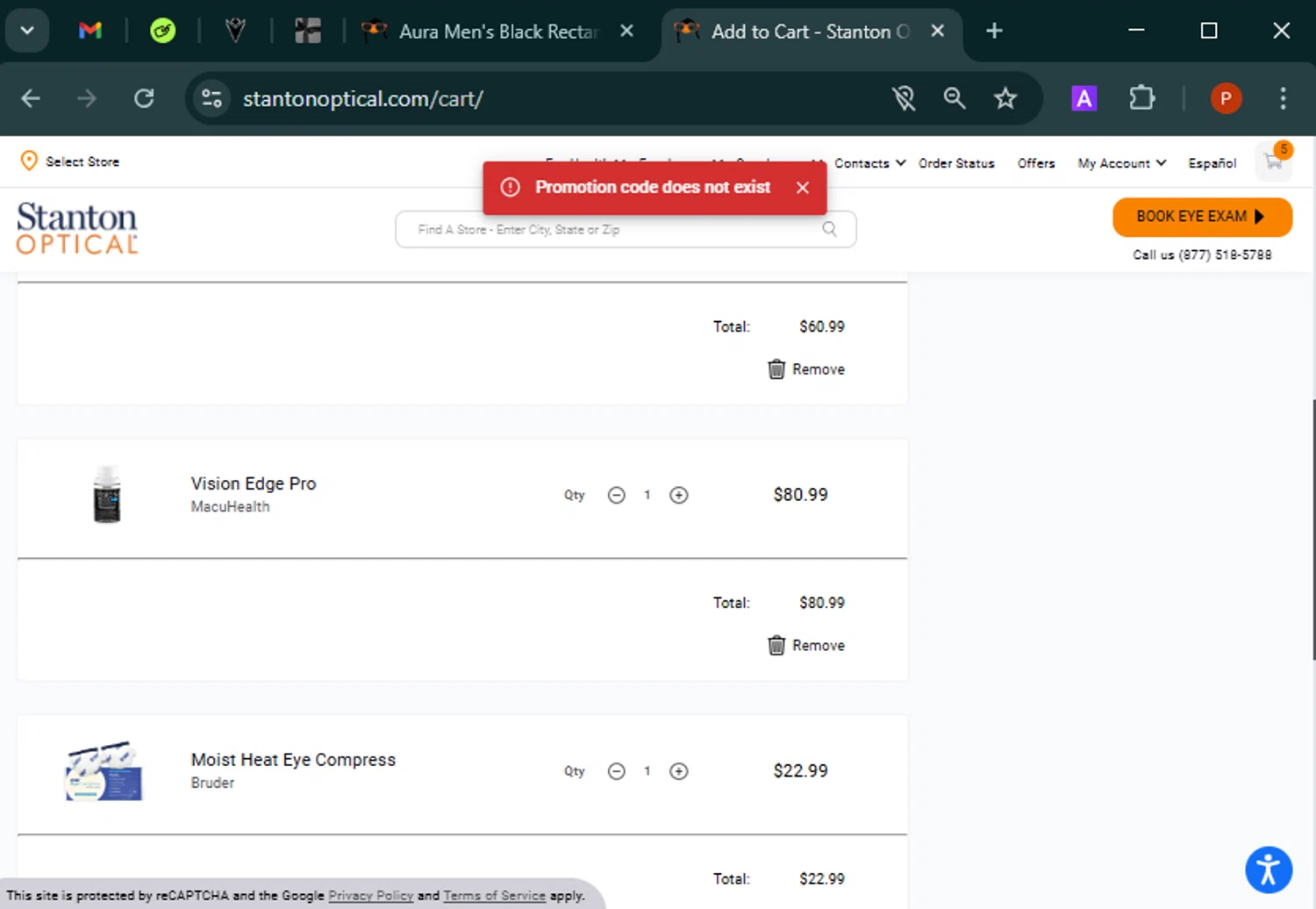Open Moist Heat Eye Compress image
The height and width of the screenshot is (909, 1316).
click(x=104, y=771)
